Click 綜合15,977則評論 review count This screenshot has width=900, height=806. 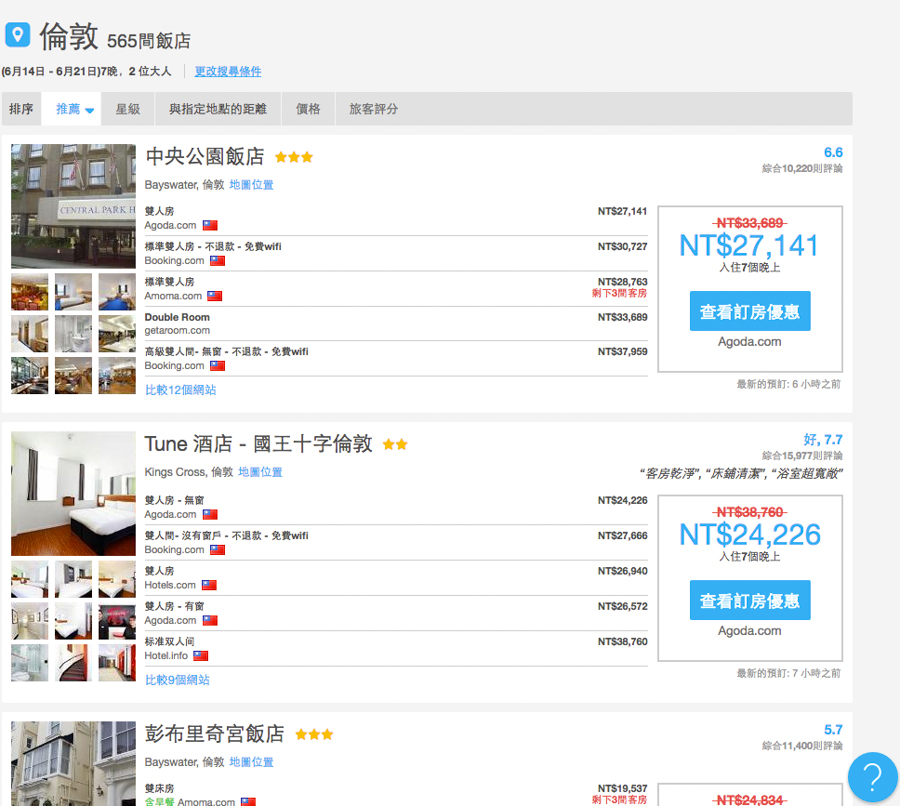[802, 456]
